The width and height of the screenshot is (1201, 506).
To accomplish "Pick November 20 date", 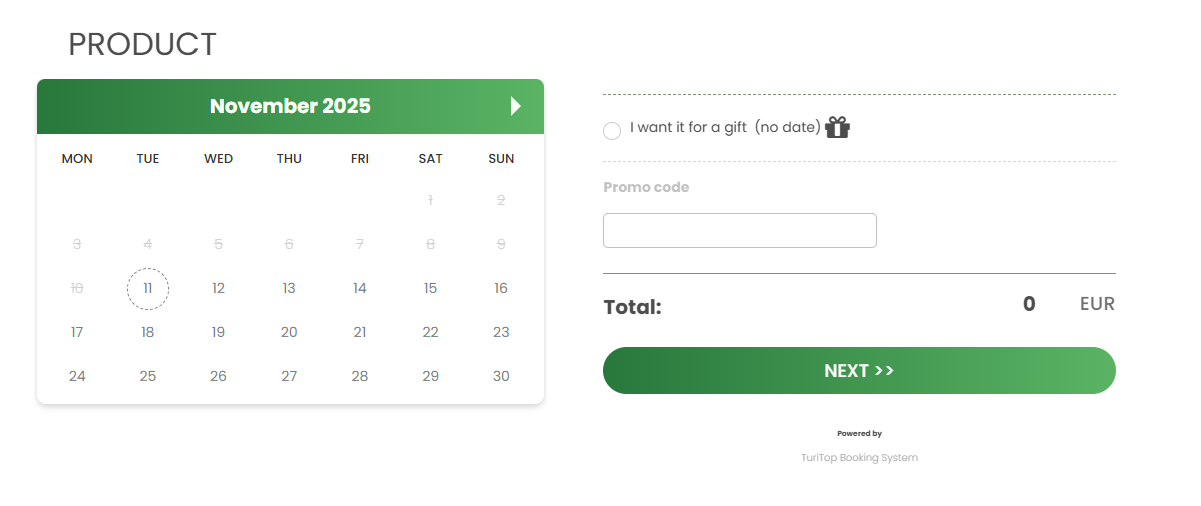I will [x=289, y=332].
